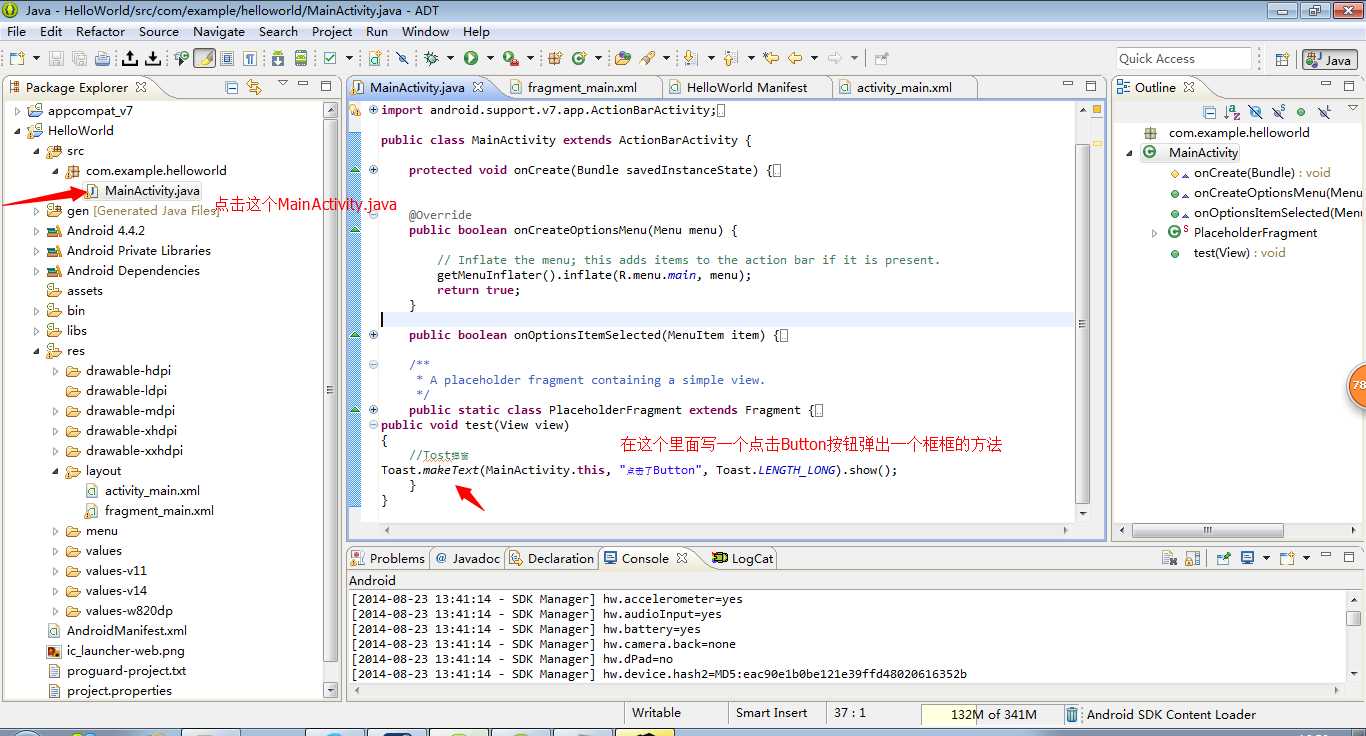Toggle Show Whitespace Characters button

249,58
